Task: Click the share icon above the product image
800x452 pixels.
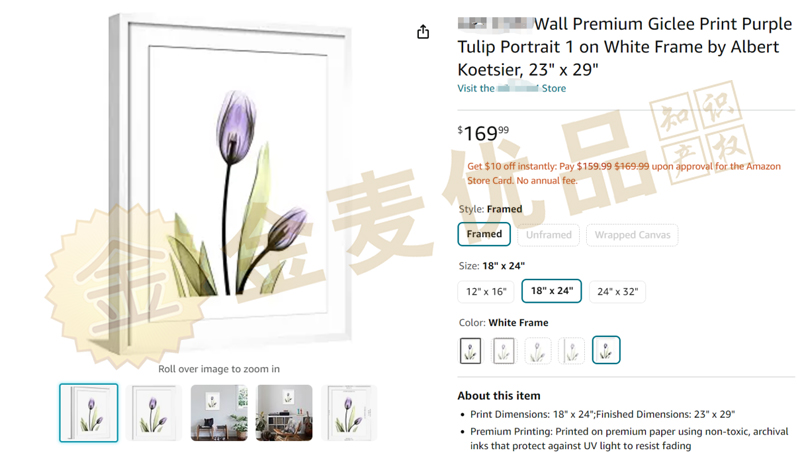Action: pos(423,32)
